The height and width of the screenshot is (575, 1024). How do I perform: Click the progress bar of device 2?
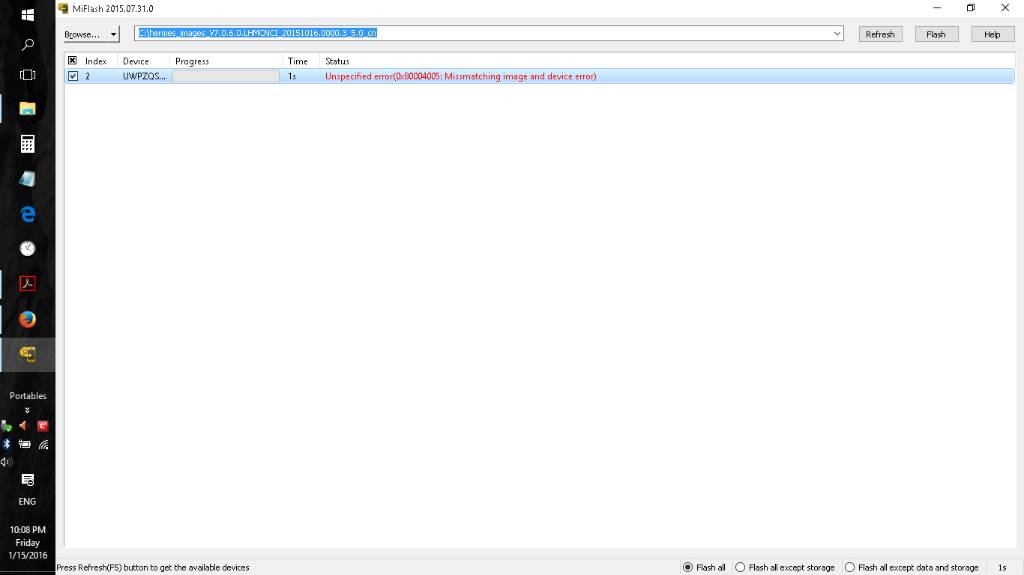pos(226,76)
